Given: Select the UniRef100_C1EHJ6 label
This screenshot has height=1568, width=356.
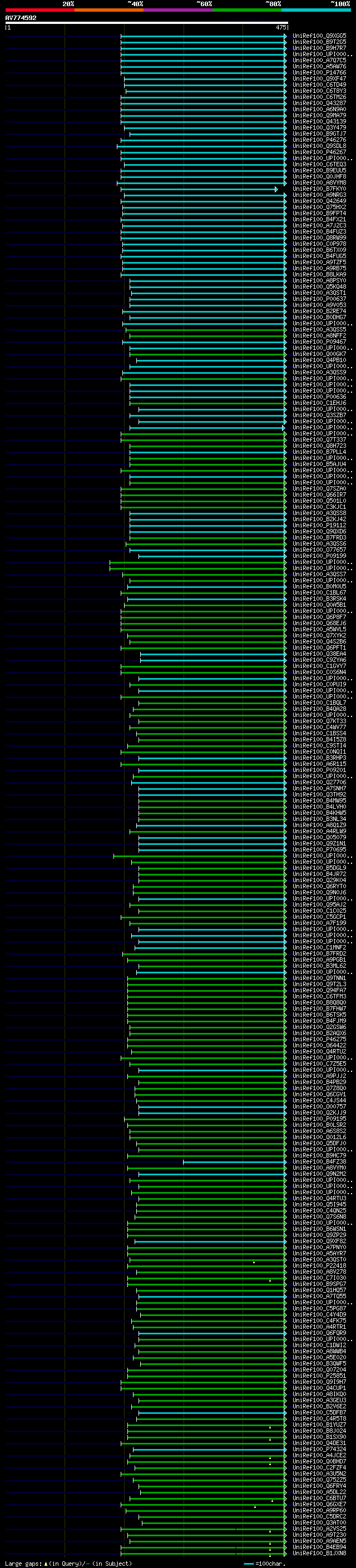Looking at the screenshot, I should coord(319,403).
